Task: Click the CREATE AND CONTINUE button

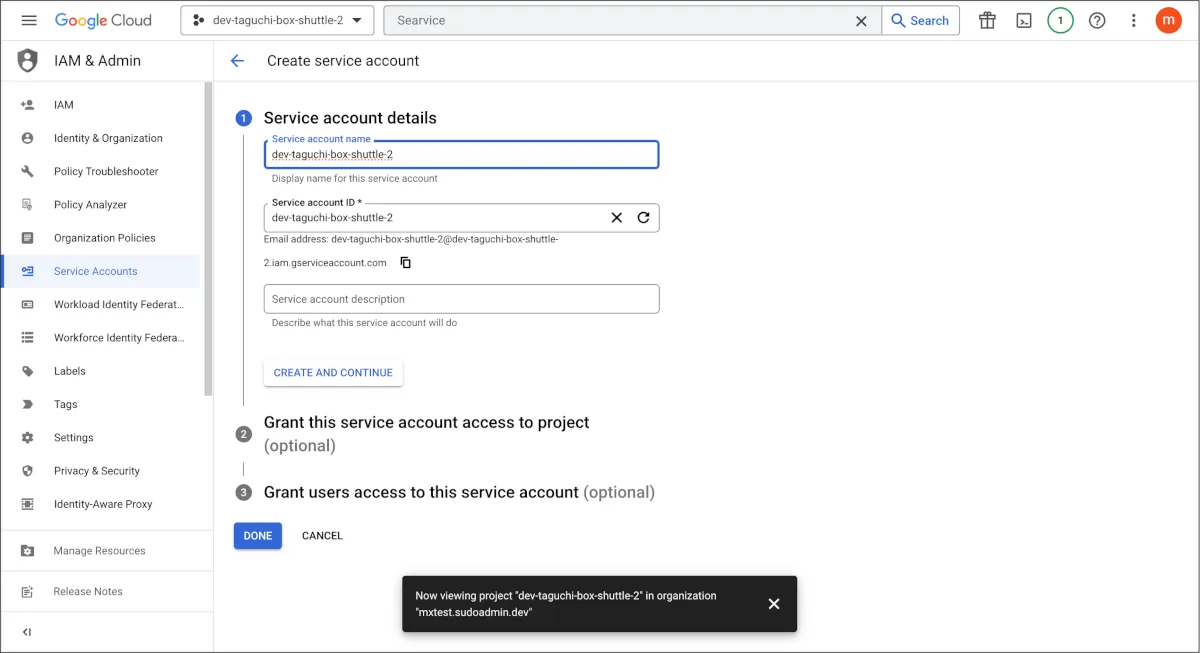Action: [x=333, y=373]
